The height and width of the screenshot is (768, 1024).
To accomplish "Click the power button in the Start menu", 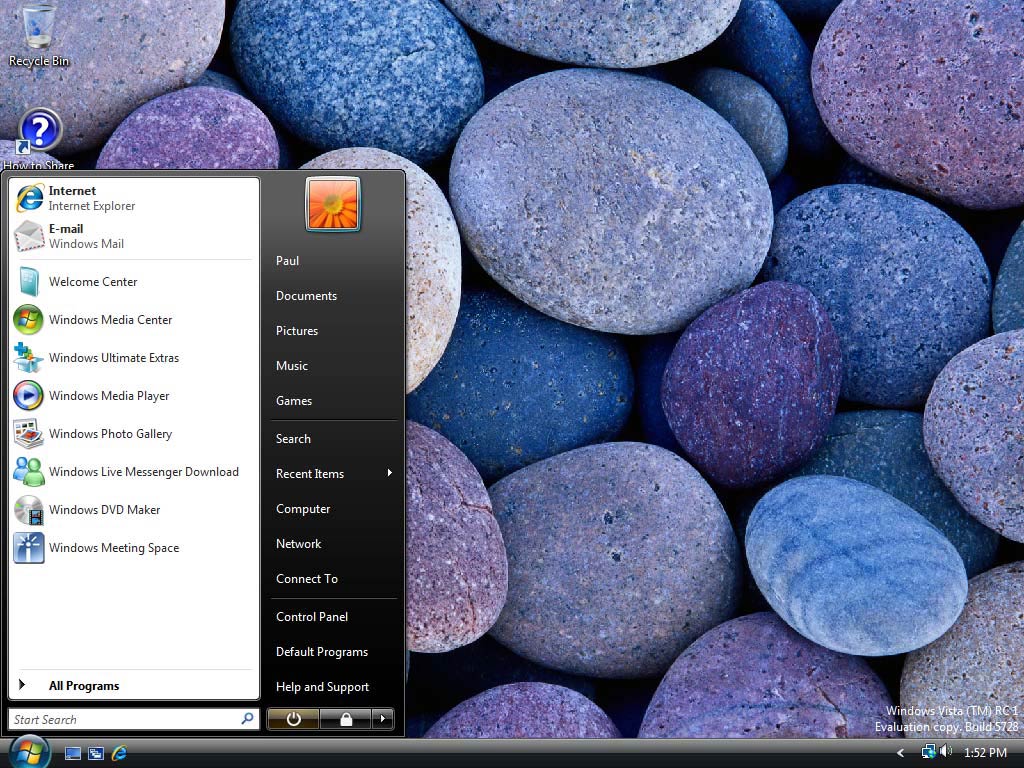I will pos(293,719).
